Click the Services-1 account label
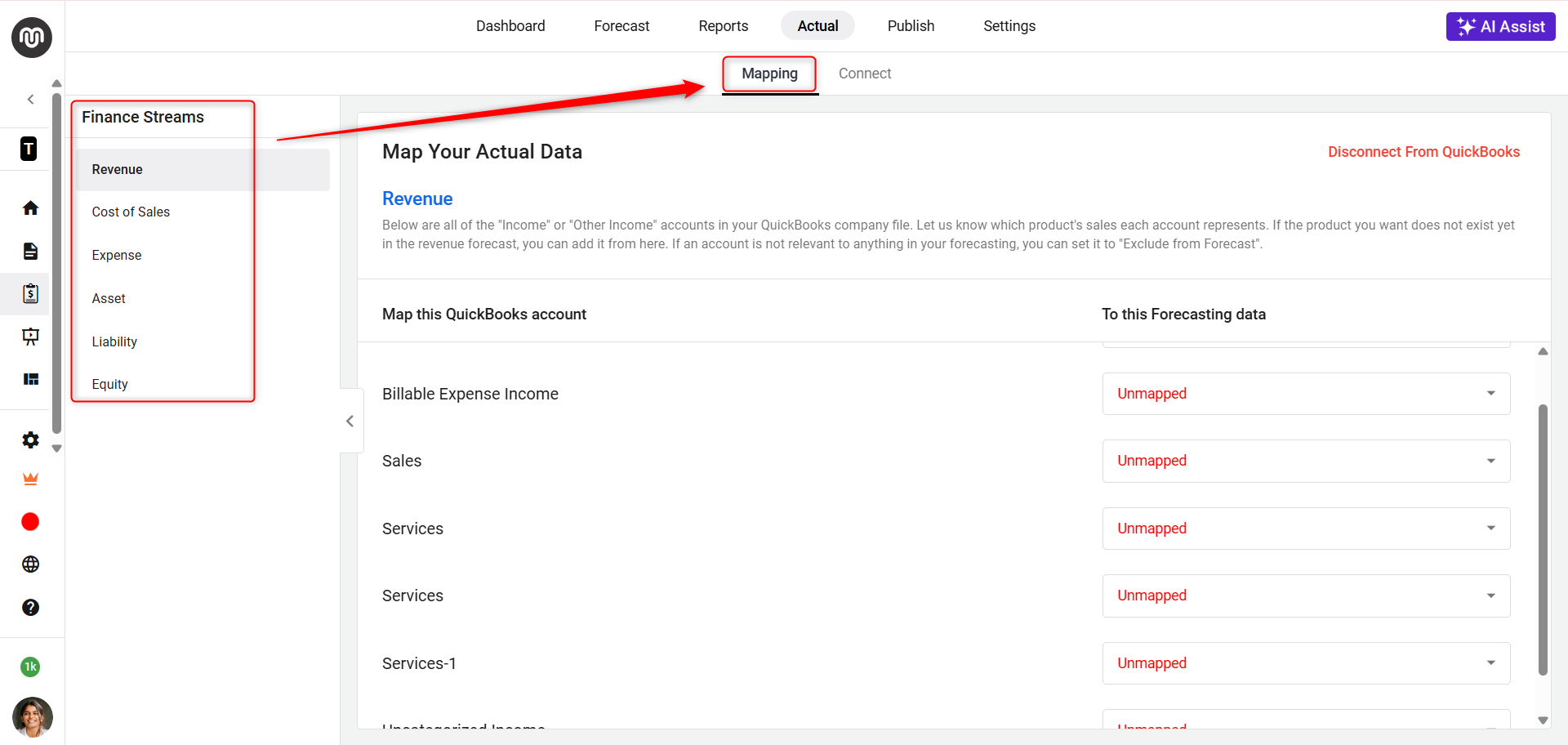 pyautogui.click(x=419, y=663)
